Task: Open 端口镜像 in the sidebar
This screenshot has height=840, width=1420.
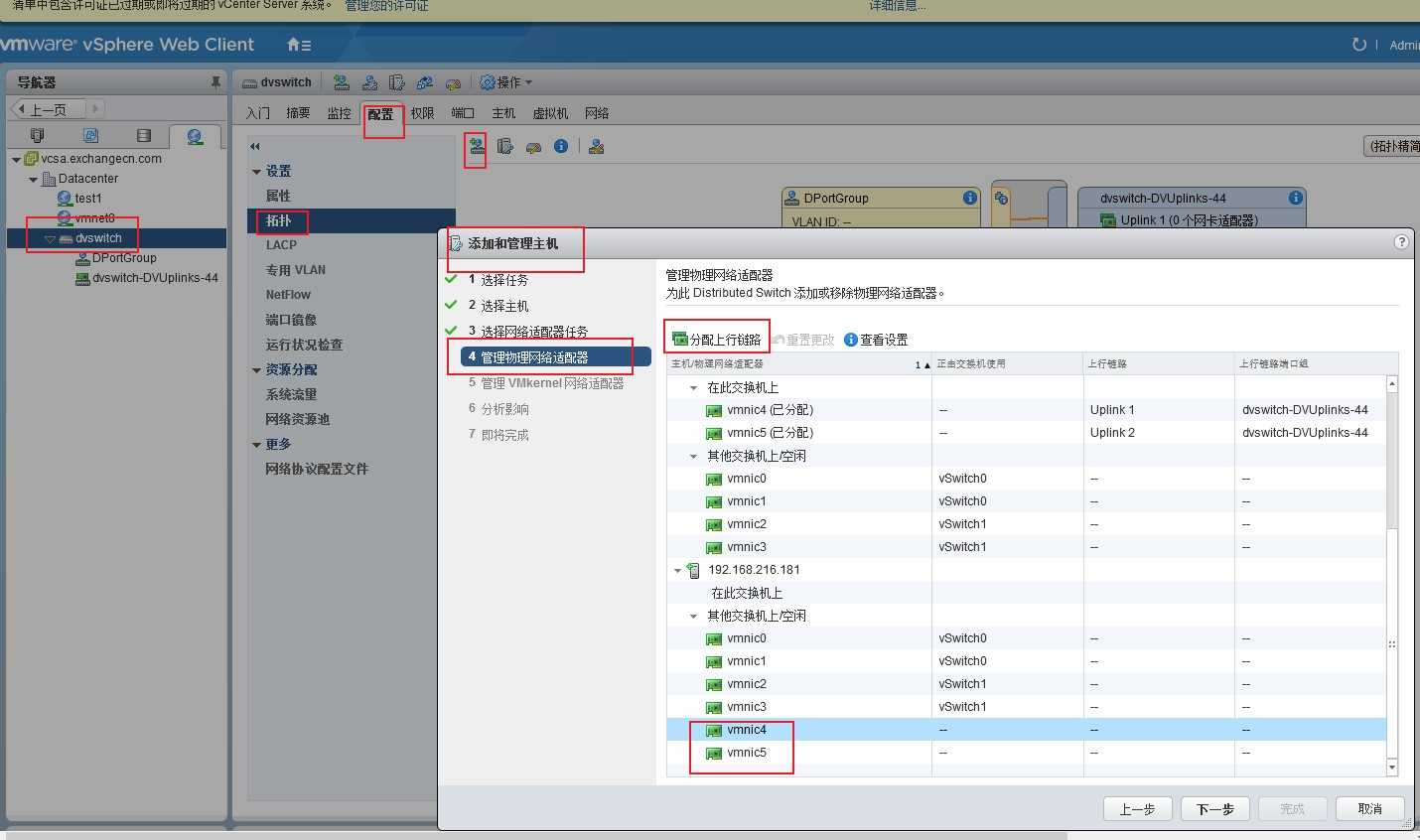Action: pos(291,320)
